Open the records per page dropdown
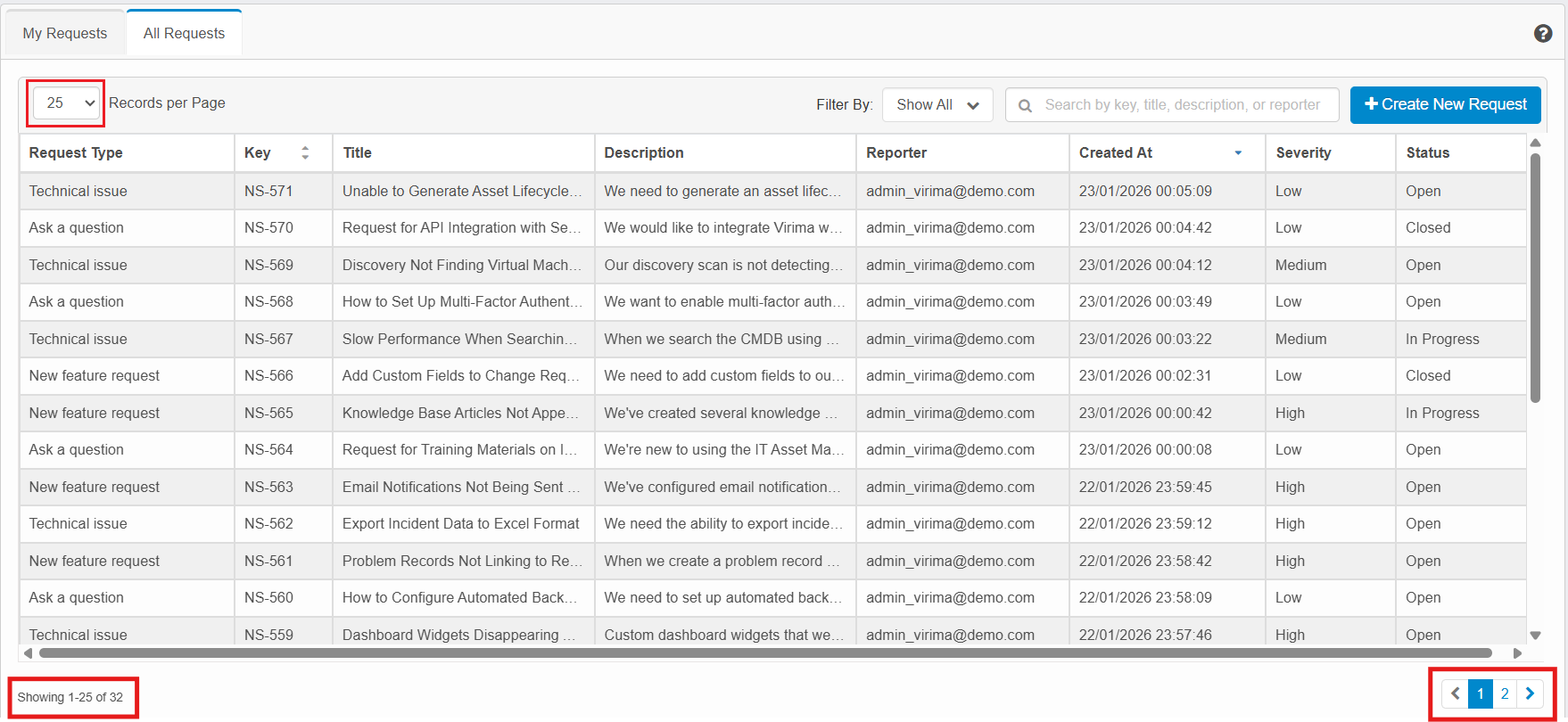 (66, 103)
